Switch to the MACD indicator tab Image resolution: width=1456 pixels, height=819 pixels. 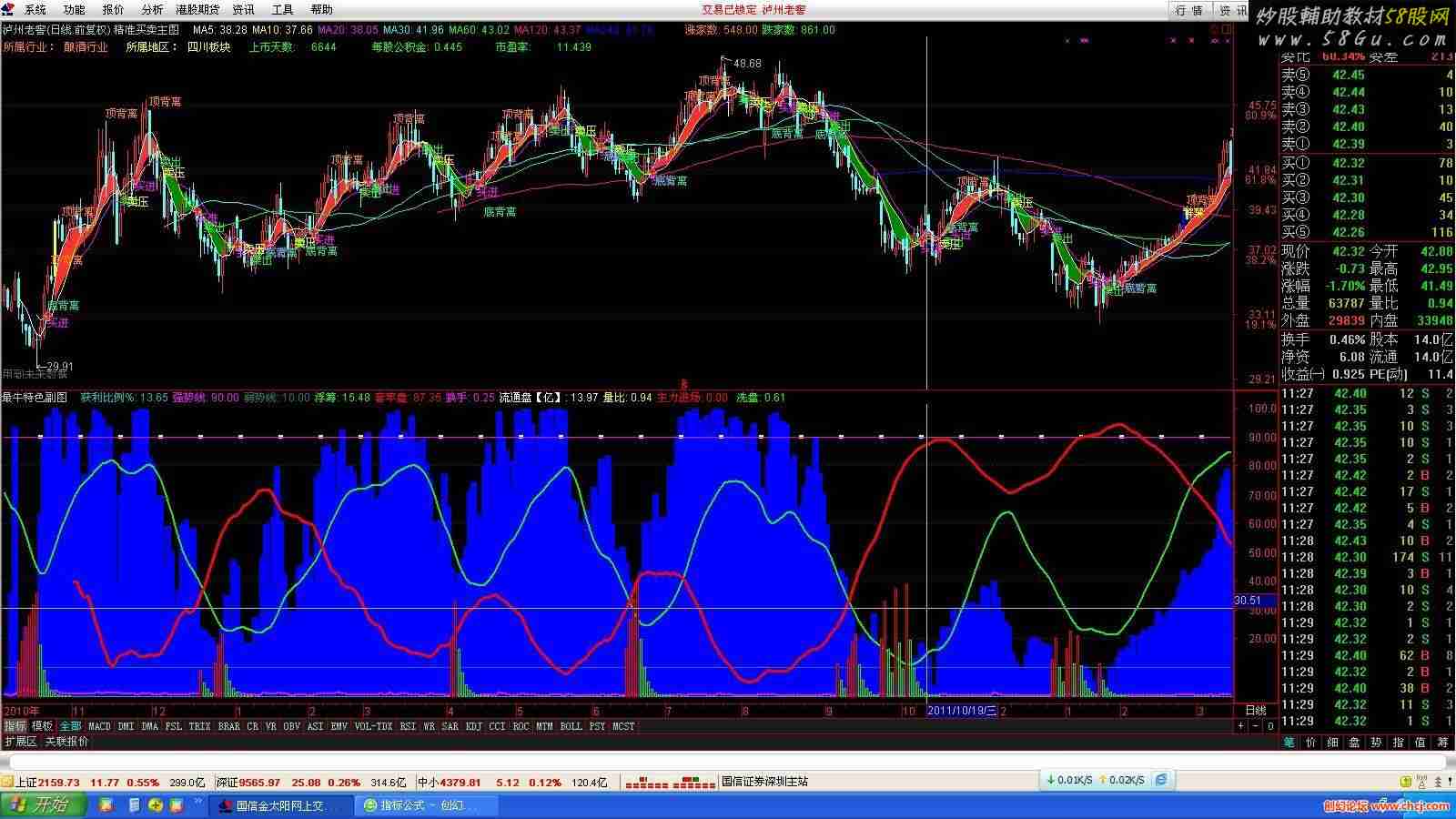click(99, 726)
